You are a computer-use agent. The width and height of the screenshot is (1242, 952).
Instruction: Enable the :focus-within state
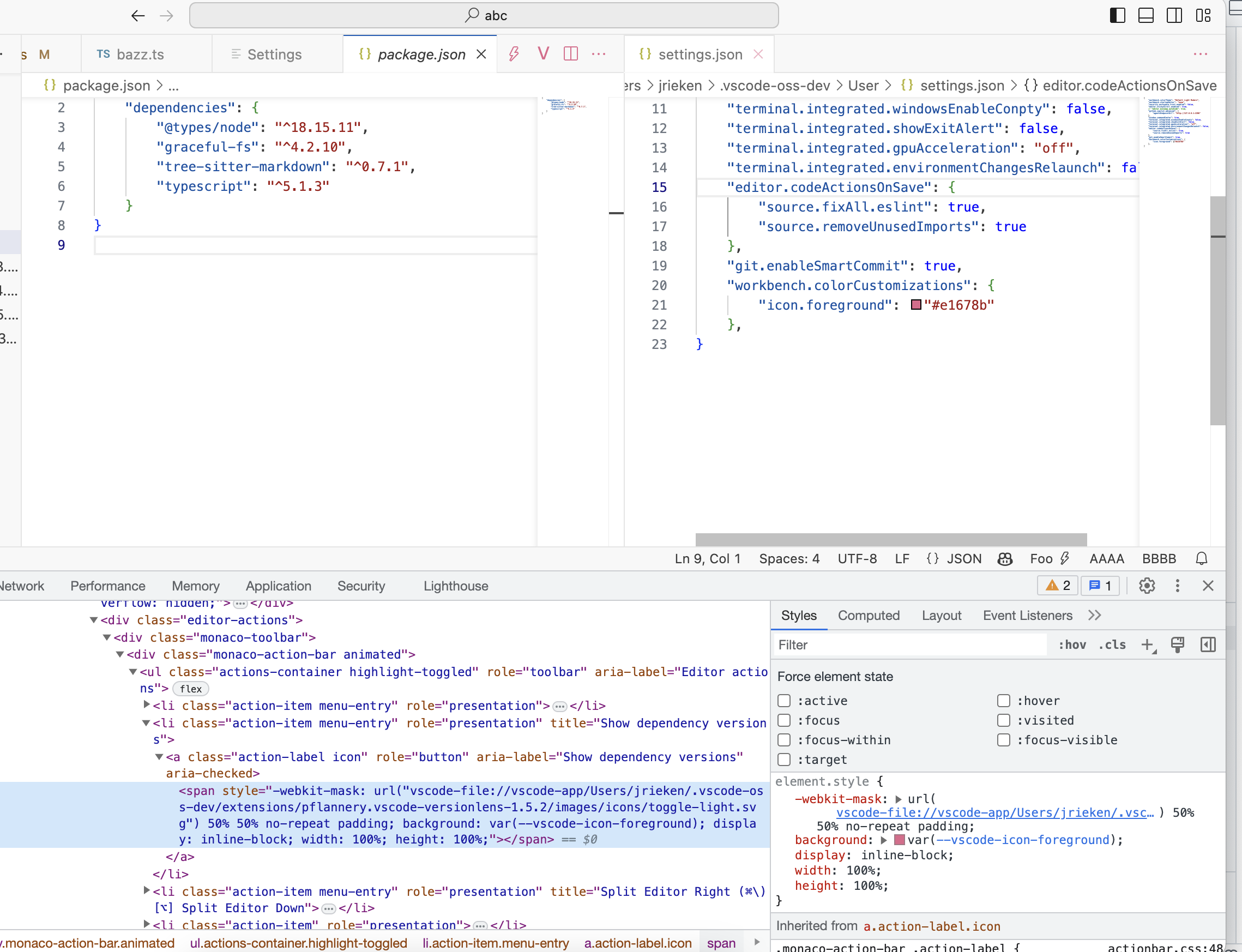pos(784,739)
